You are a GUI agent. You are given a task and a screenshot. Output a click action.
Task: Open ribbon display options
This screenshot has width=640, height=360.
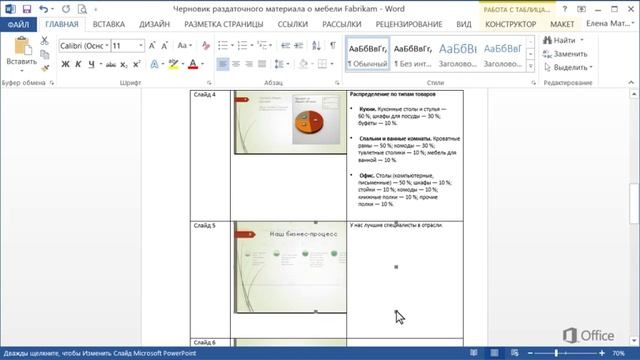coord(581,9)
